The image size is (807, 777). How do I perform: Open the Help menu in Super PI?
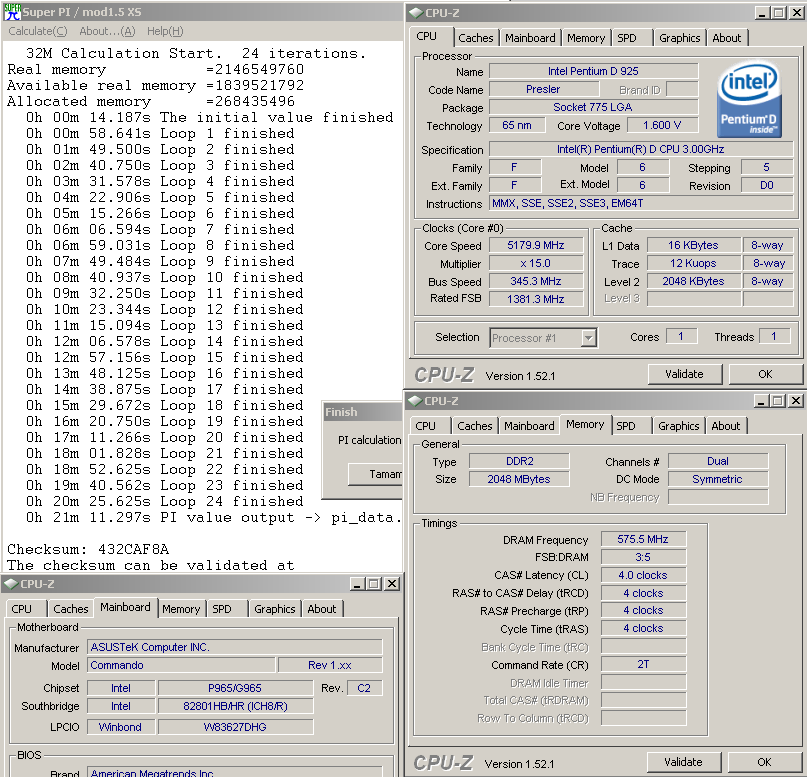(165, 31)
